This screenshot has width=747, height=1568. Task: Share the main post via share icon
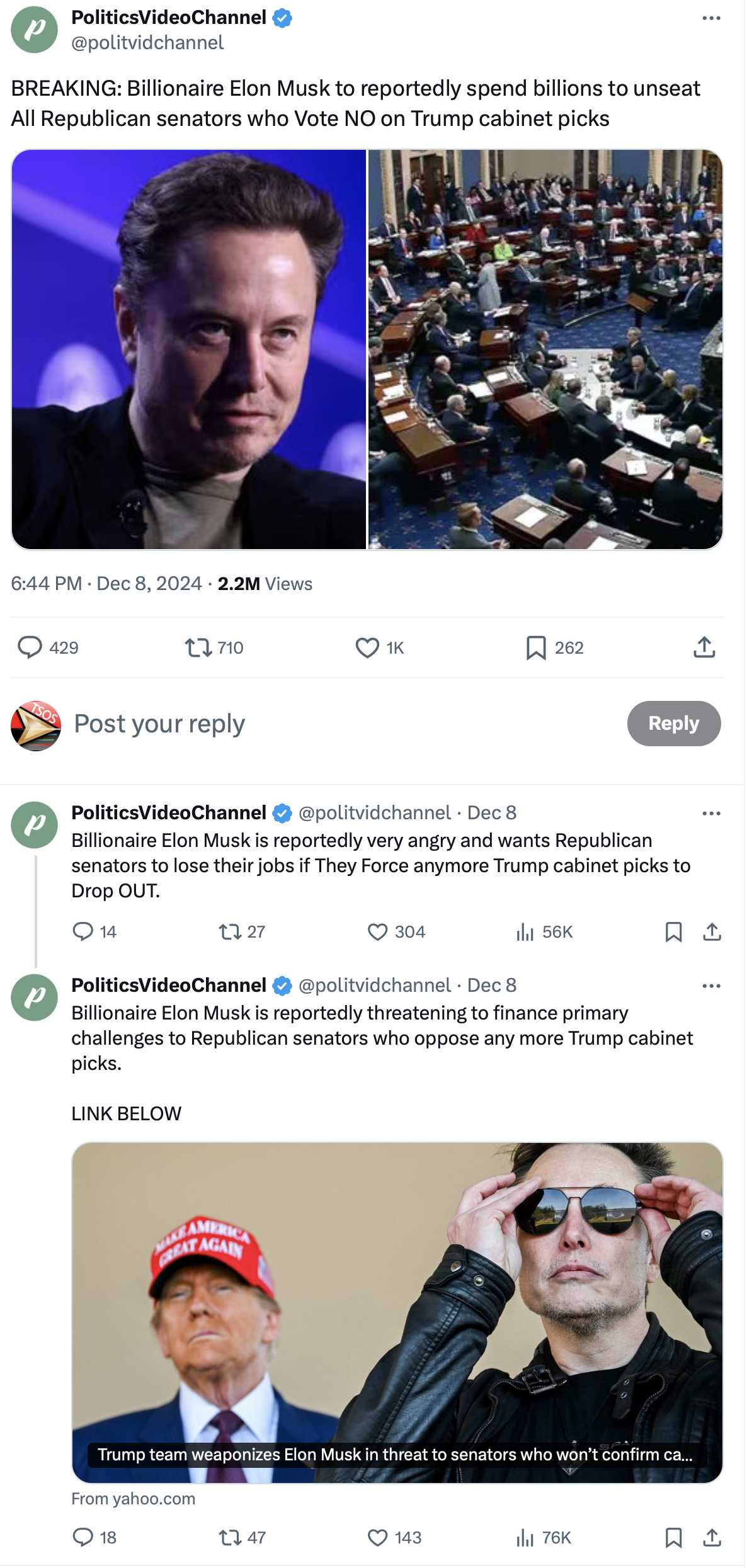pyautogui.click(x=704, y=647)
